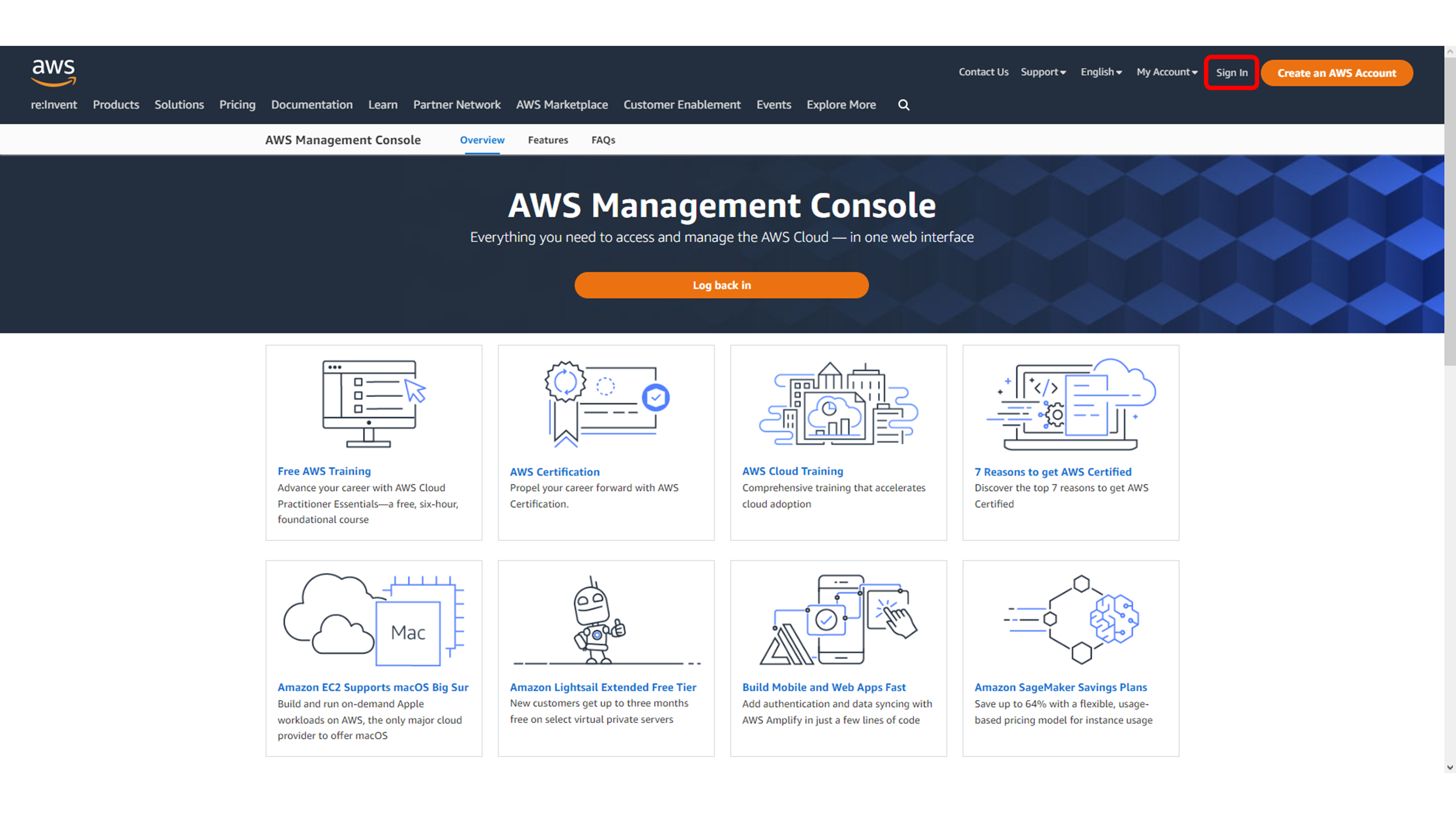The image size is (1456, 819).
Task: Click 'Propel your career forward' description text
Action: (594, 496)
